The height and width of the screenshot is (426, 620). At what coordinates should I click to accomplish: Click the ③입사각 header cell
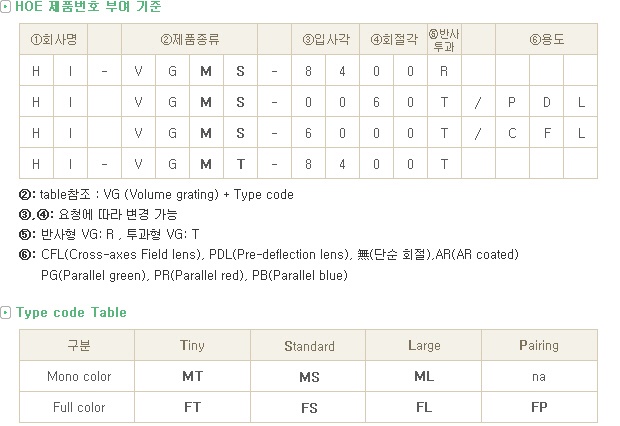click(x=325, y=39)
